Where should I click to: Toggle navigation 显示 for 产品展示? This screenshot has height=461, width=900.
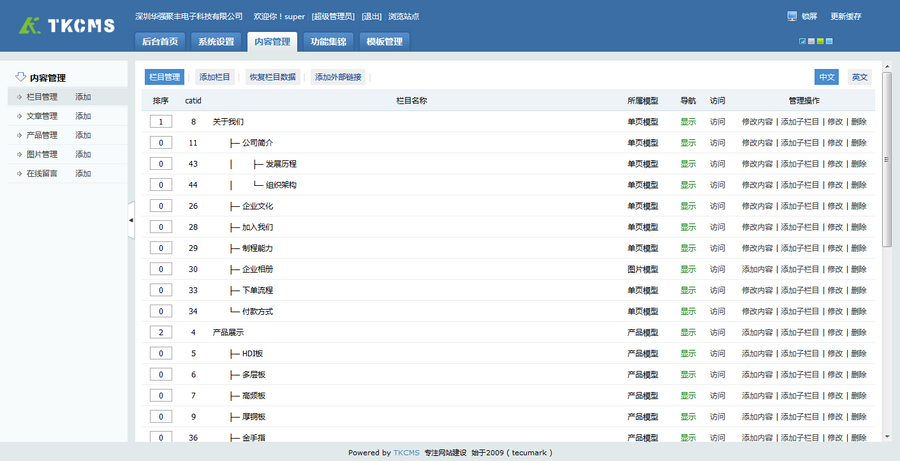click(688, 332)
